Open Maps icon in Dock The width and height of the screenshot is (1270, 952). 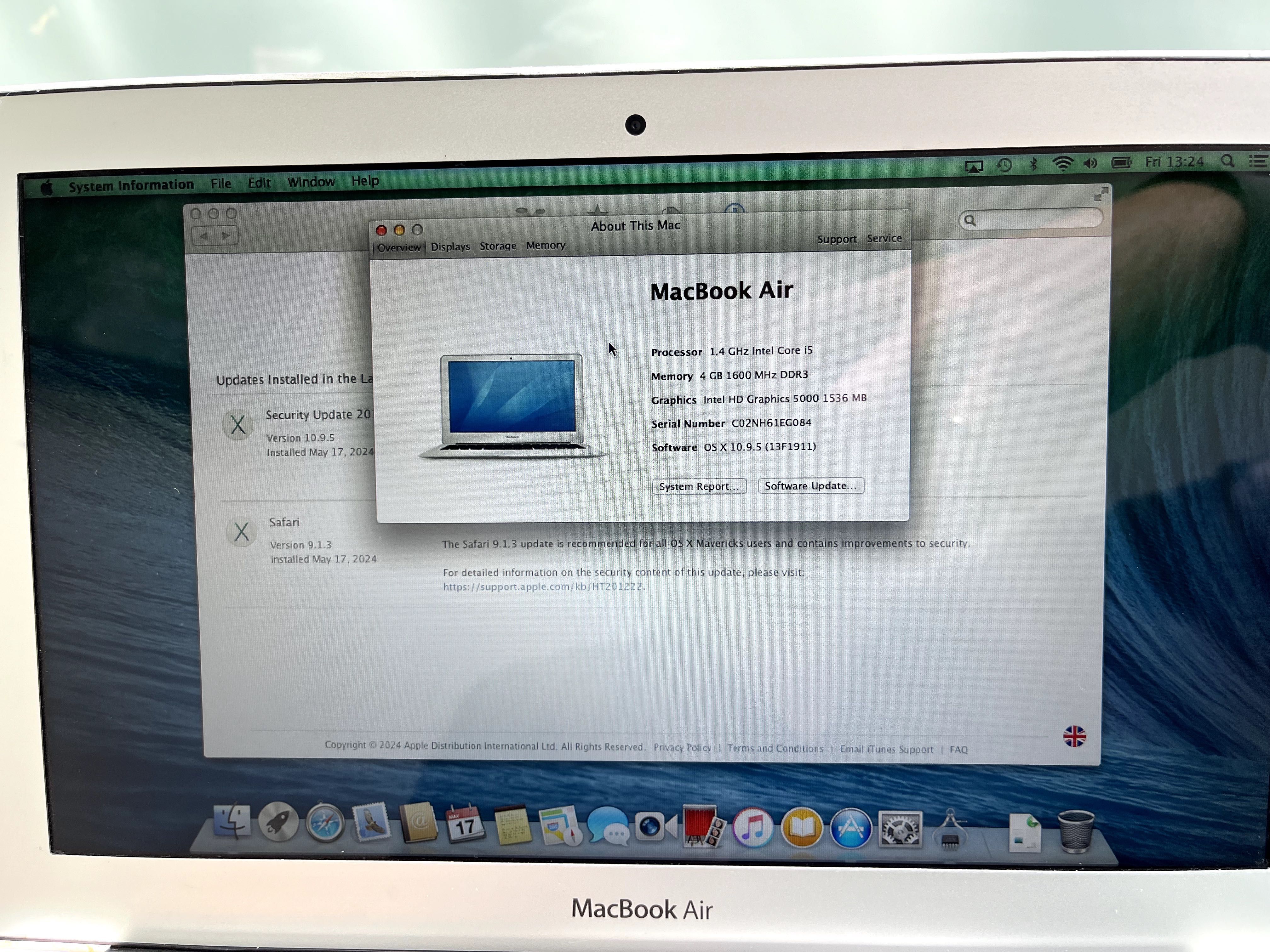(x=560, y=826)
